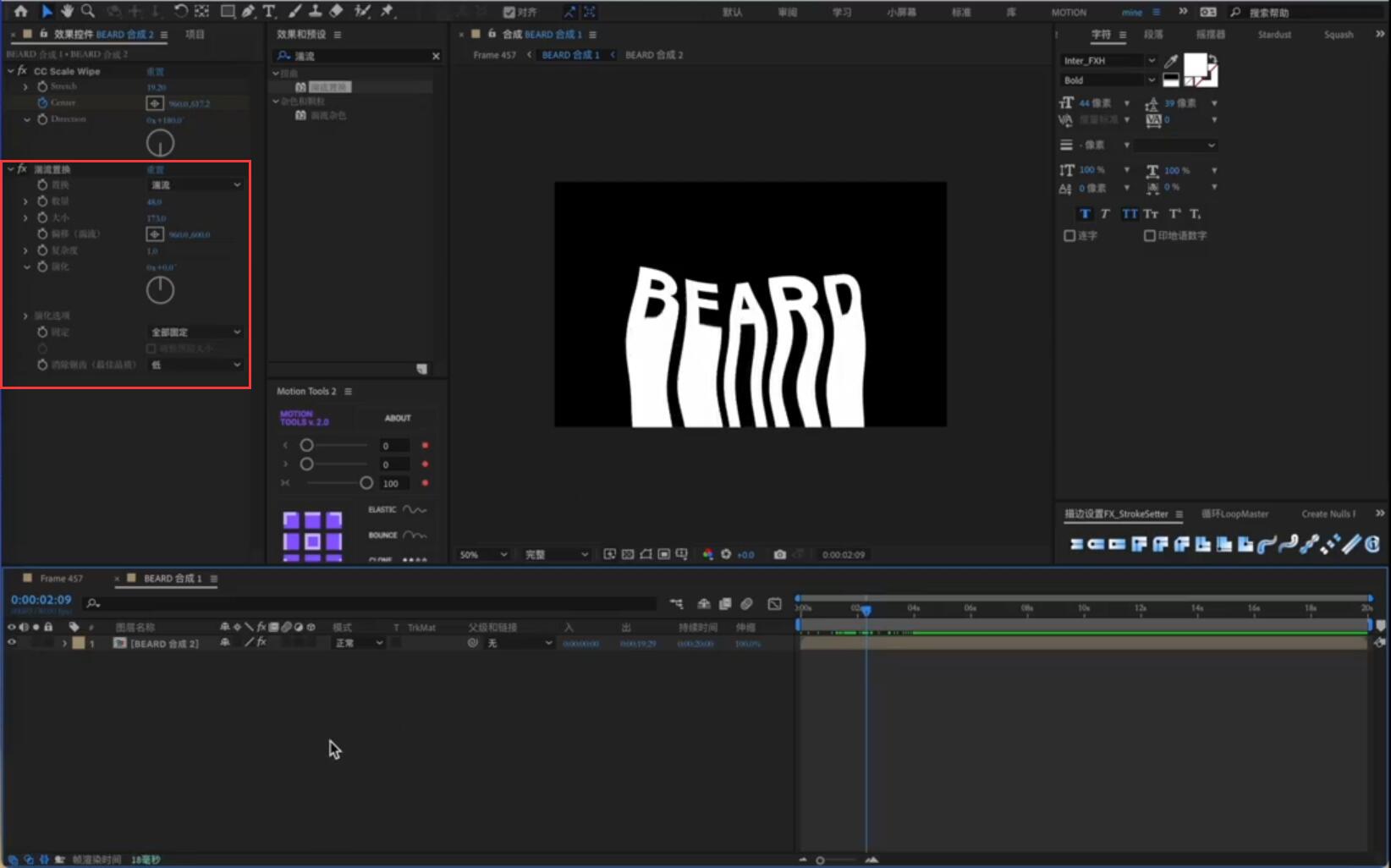This screenshot has width=1391, height=868.
Task: Click the Motion Tools anchor point grid
Action: (x=312, y=536)
